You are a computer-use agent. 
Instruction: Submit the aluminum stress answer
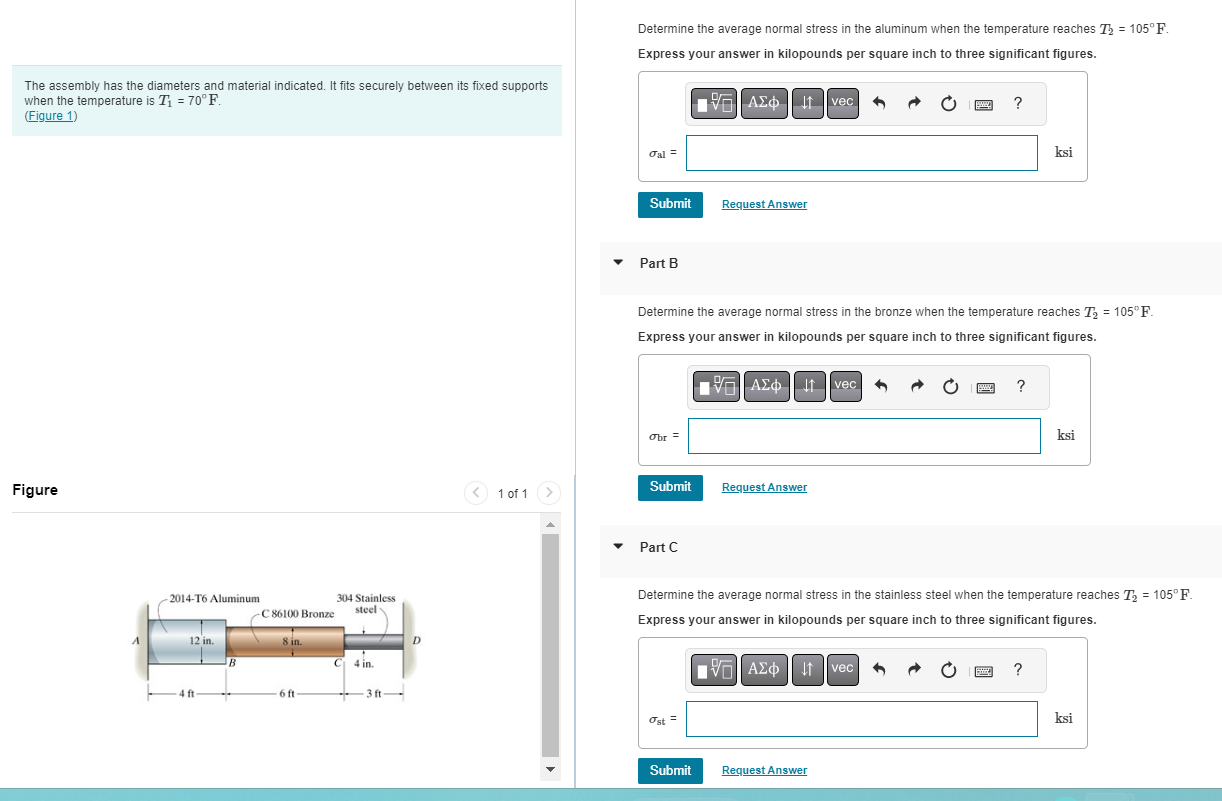670,204
